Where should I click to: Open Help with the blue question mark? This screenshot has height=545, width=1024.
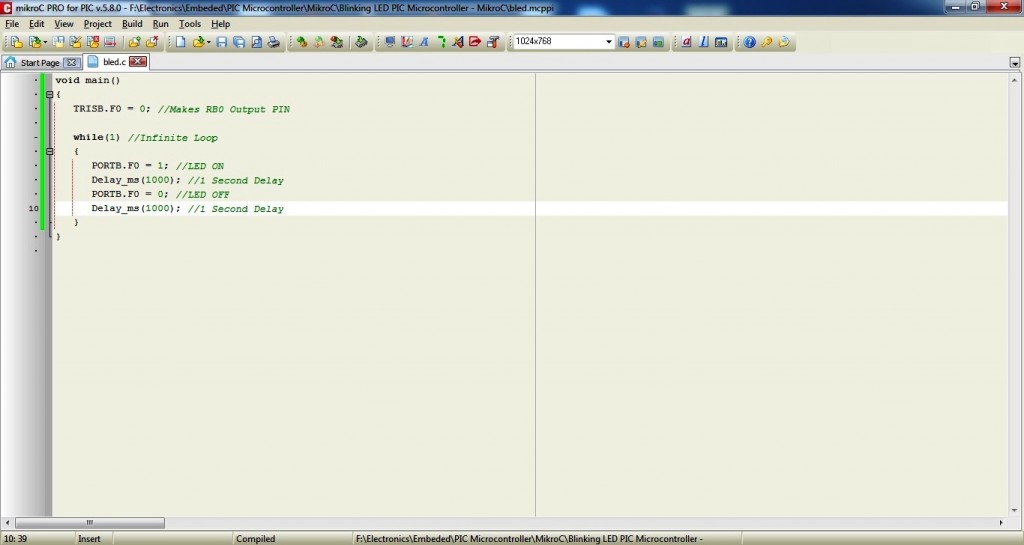click(749, 42)
